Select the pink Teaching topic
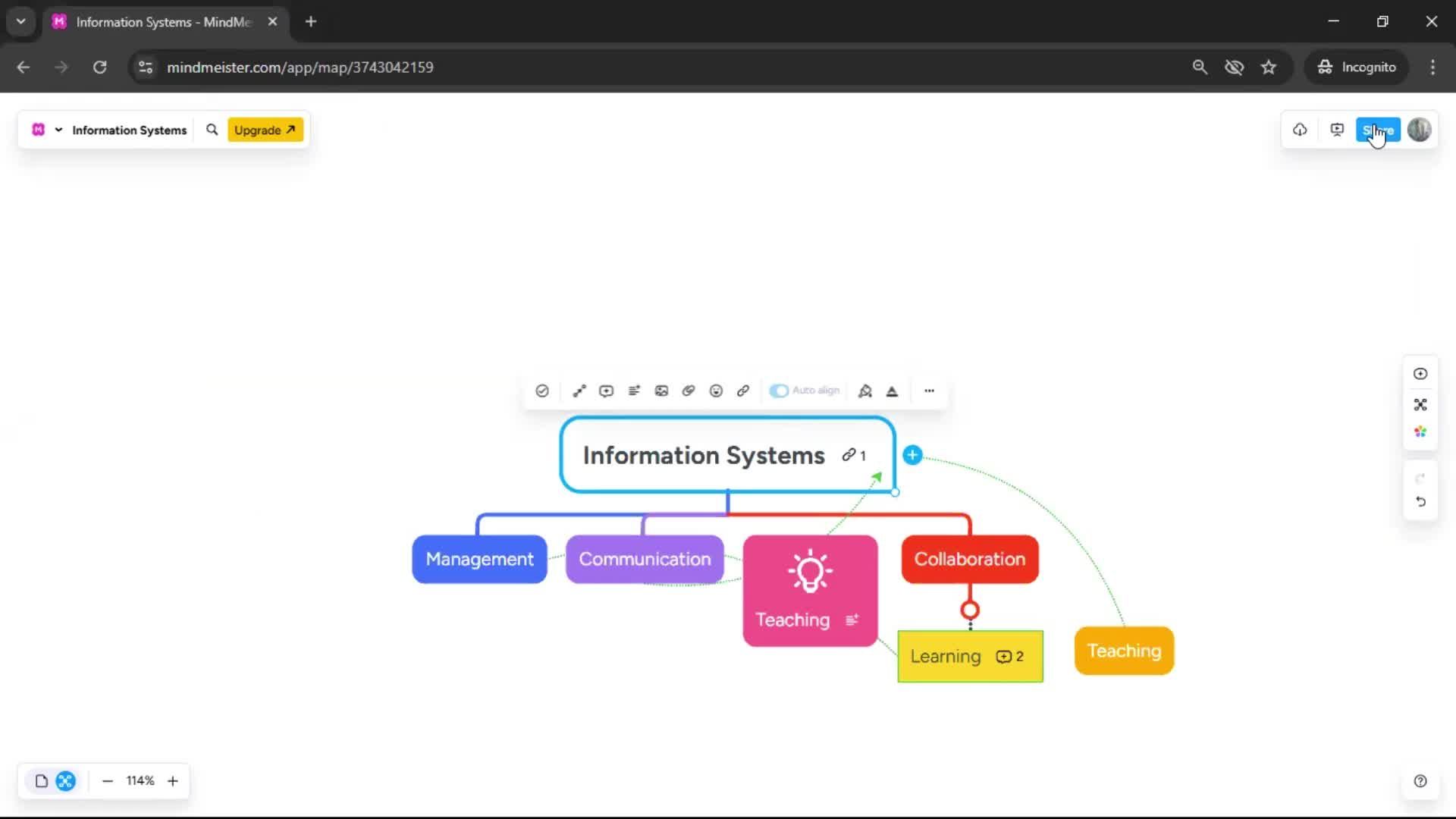The height and width of the screenshot is (819, 1456). (810, 591)
